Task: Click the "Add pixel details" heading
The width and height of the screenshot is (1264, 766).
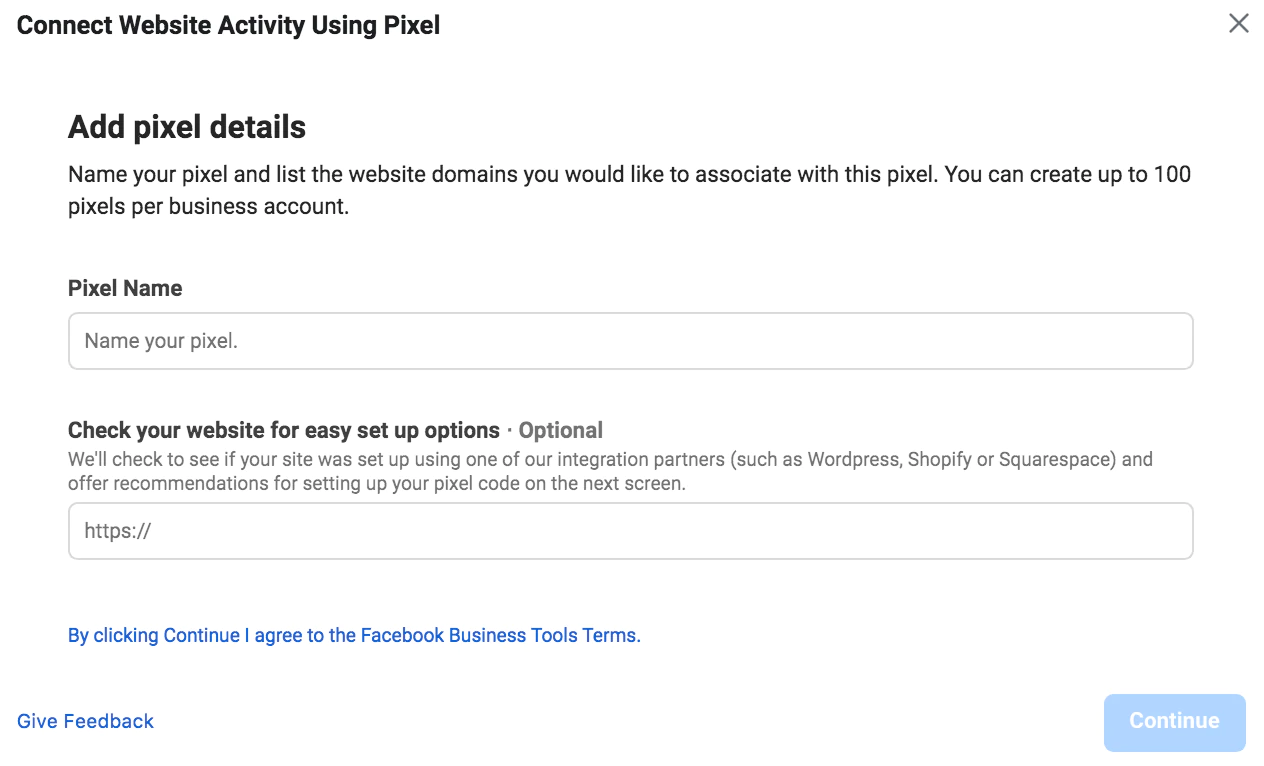Action: pyautogui.click(x=187, y=127)
